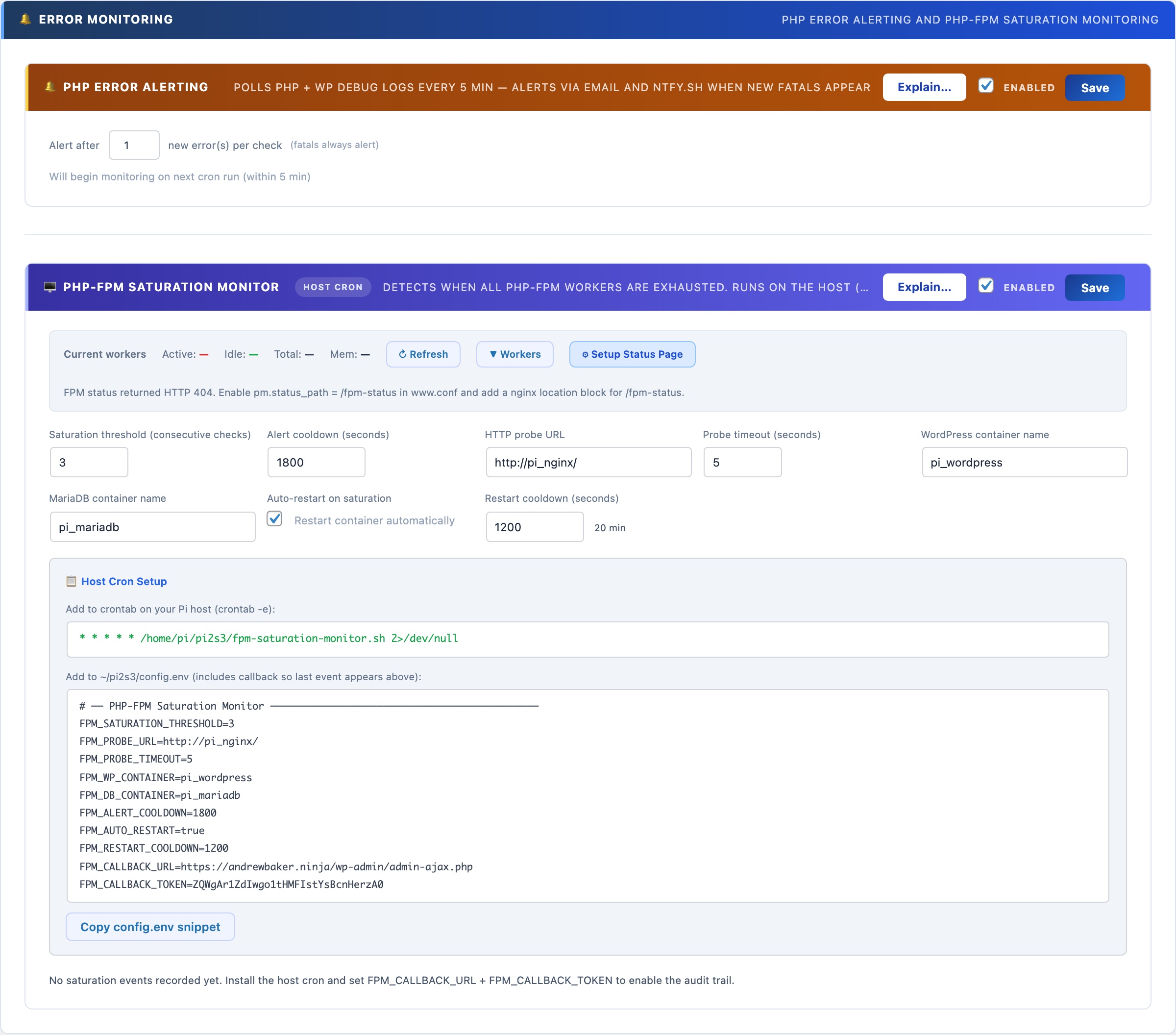The image size is (1176, 1035).
Task: Copy config.env snippet
Action: [x=150, y=926]
